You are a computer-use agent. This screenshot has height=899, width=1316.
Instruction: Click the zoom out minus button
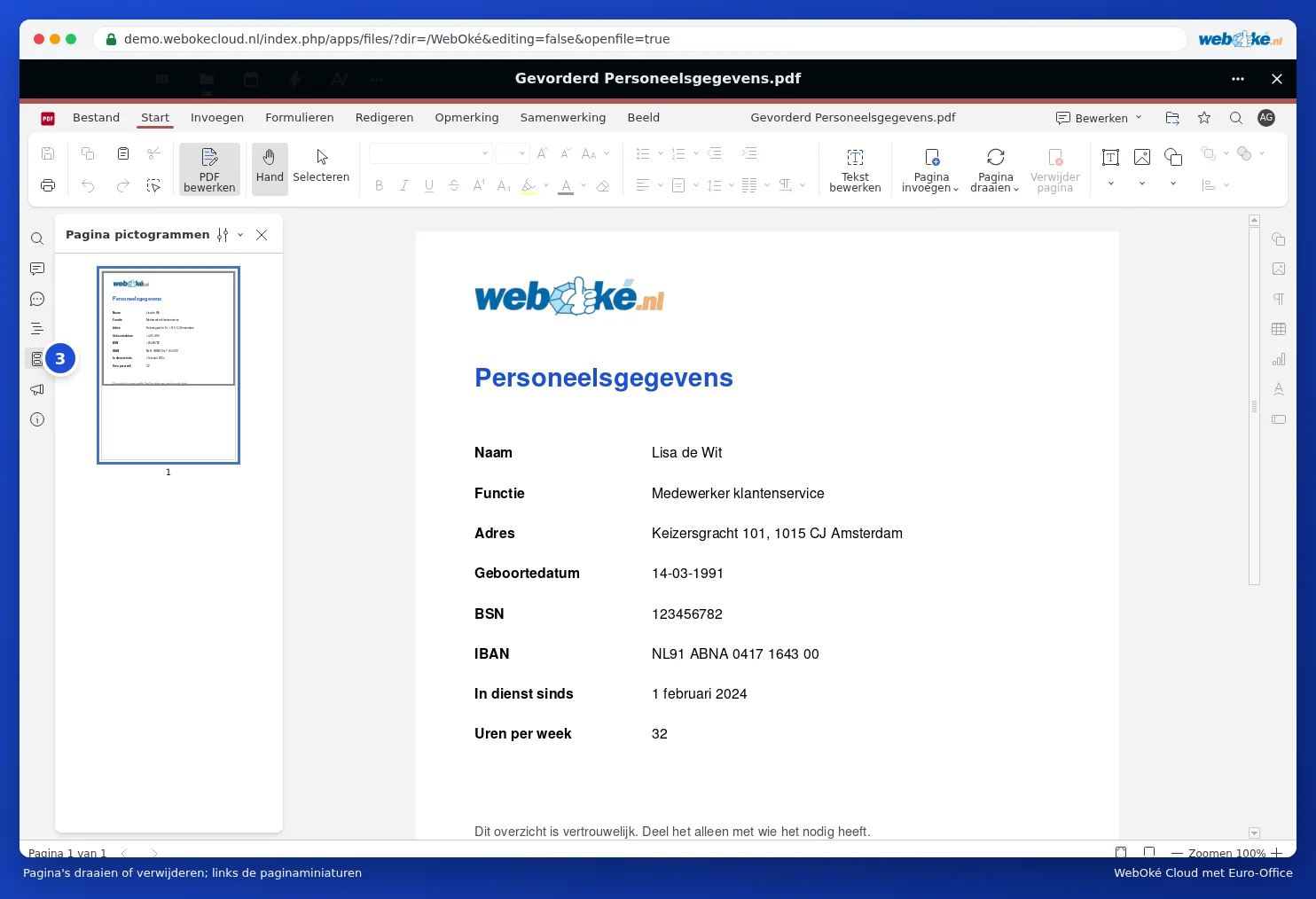(1178, 852)
